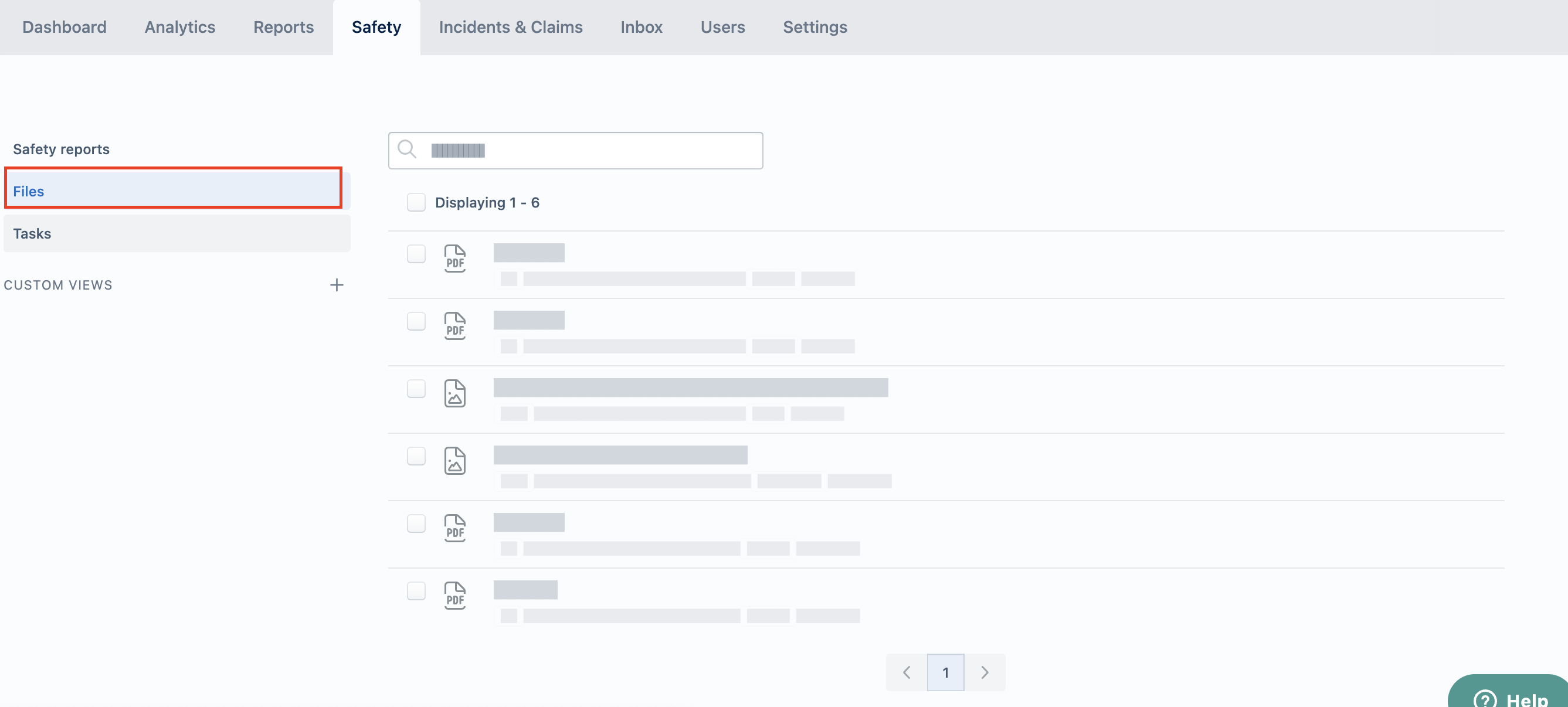Click the PDF icon of second file
1568x707 pixels.
pos(454,326)
